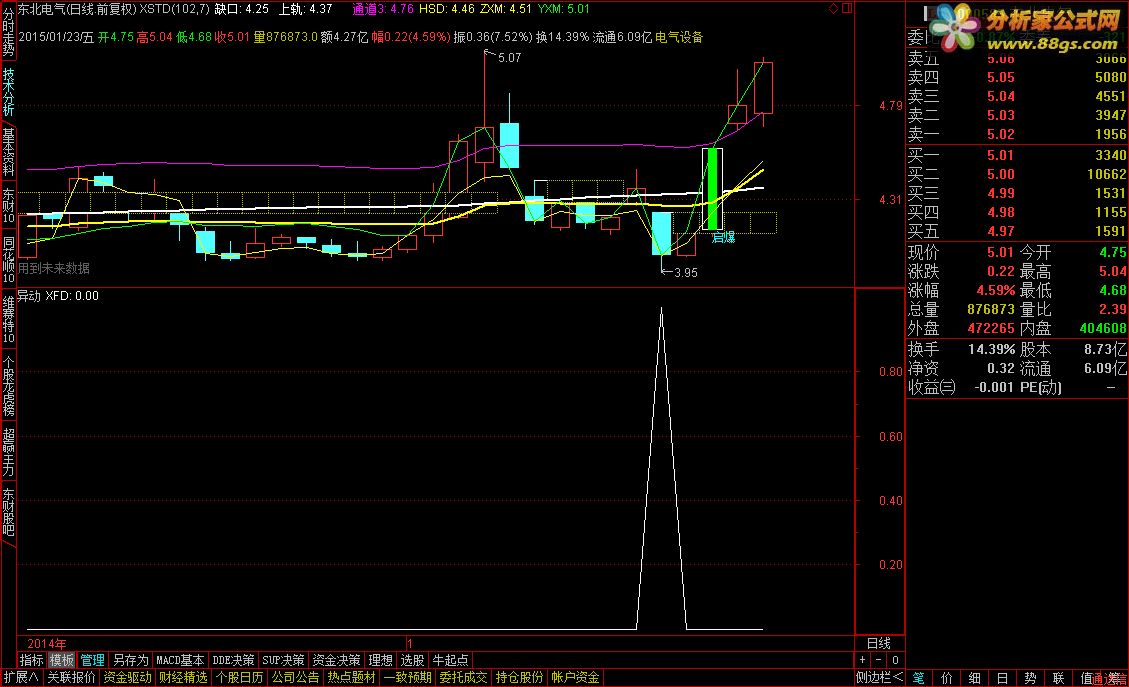Click the 日线 period selector
This screenshot has width=1129, height=687.
(x=878, y=643)
